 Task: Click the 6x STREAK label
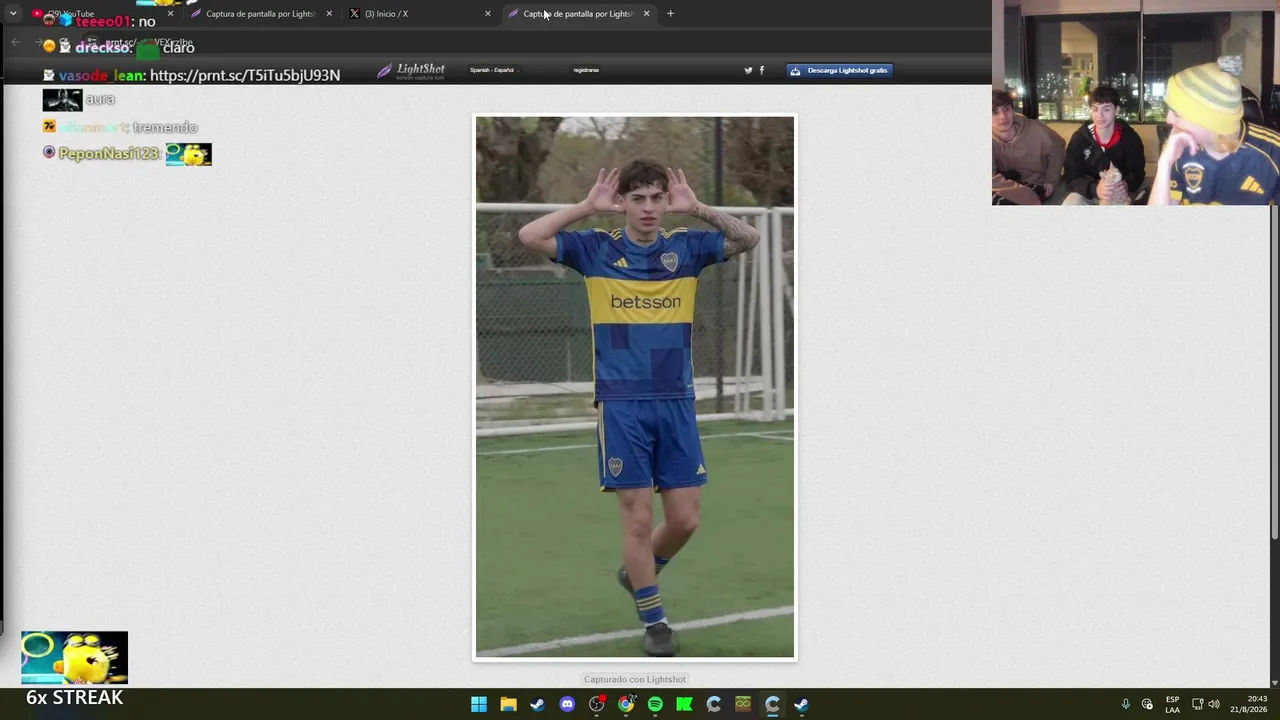click(75, 698)
